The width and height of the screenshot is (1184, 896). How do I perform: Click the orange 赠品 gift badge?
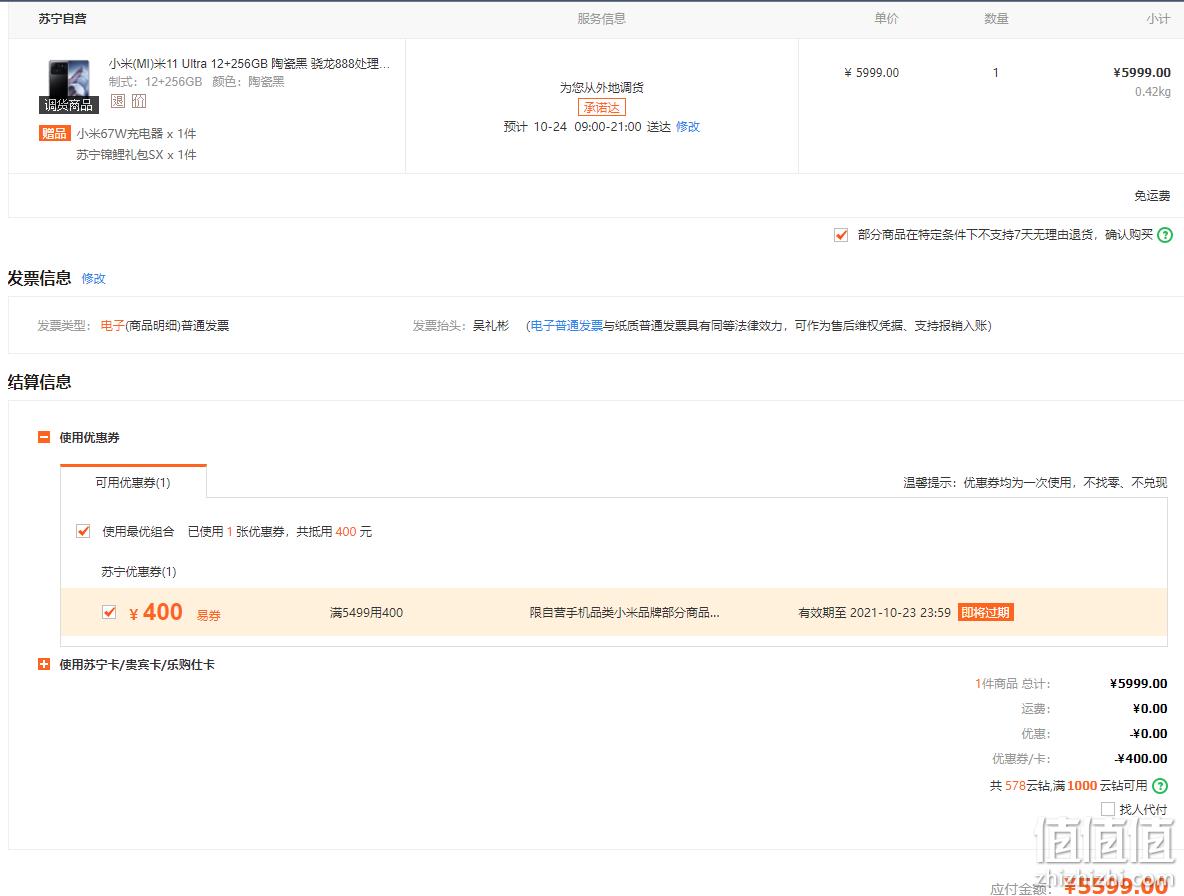tap(54, 134)
